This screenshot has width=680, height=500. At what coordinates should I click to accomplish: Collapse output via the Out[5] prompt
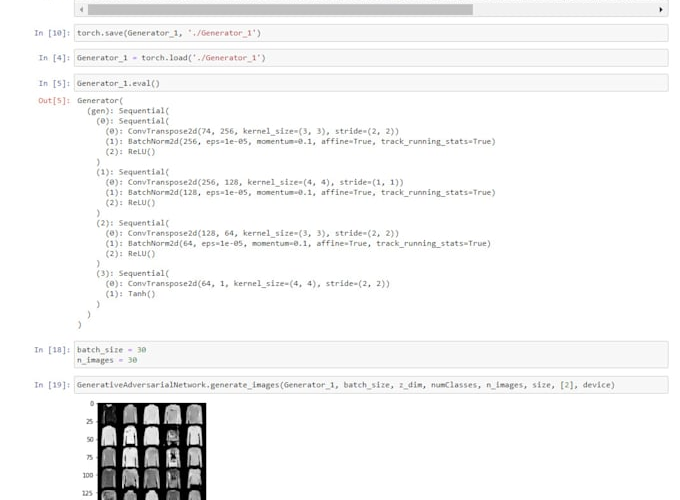54,101
